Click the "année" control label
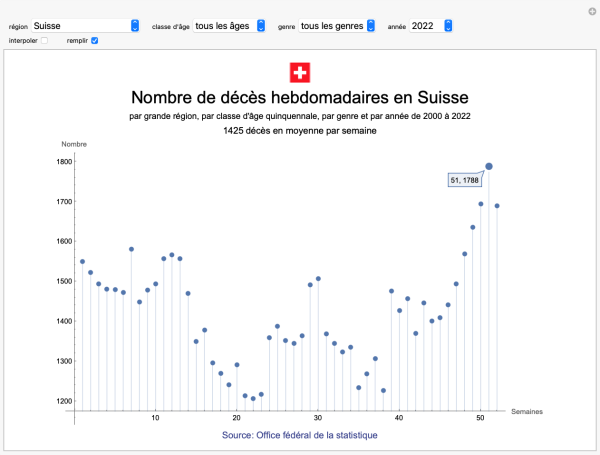Viewport: 600px width, 455px height. [397, 27]
